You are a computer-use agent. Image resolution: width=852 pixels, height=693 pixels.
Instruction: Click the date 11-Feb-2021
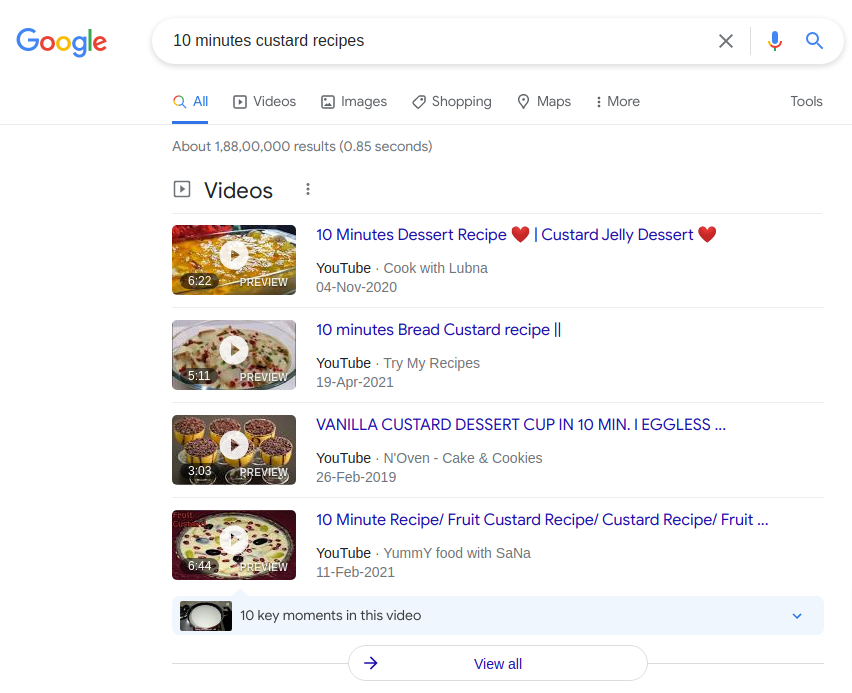click(355, 572)
